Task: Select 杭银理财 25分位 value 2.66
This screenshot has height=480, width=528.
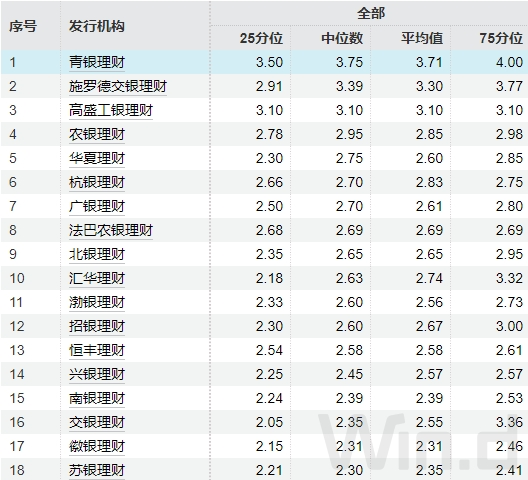Action: click(x=269, y=182)
